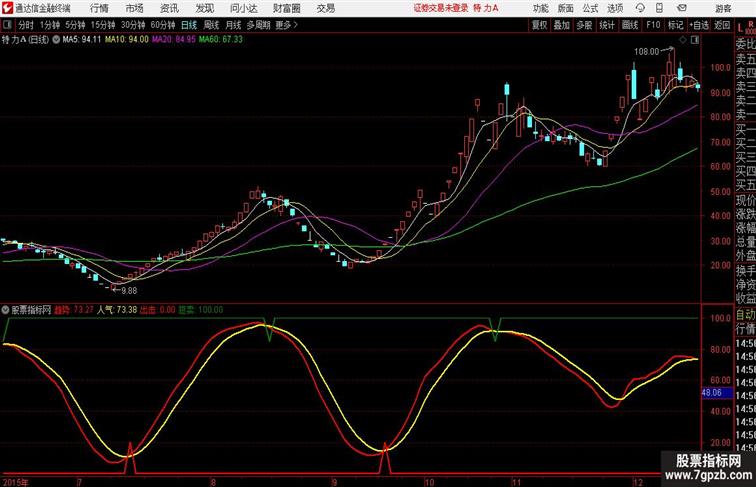Viewport: 756px width, 487px height.
Task: Switch to 1分钟 period tab
Action: 50,25
